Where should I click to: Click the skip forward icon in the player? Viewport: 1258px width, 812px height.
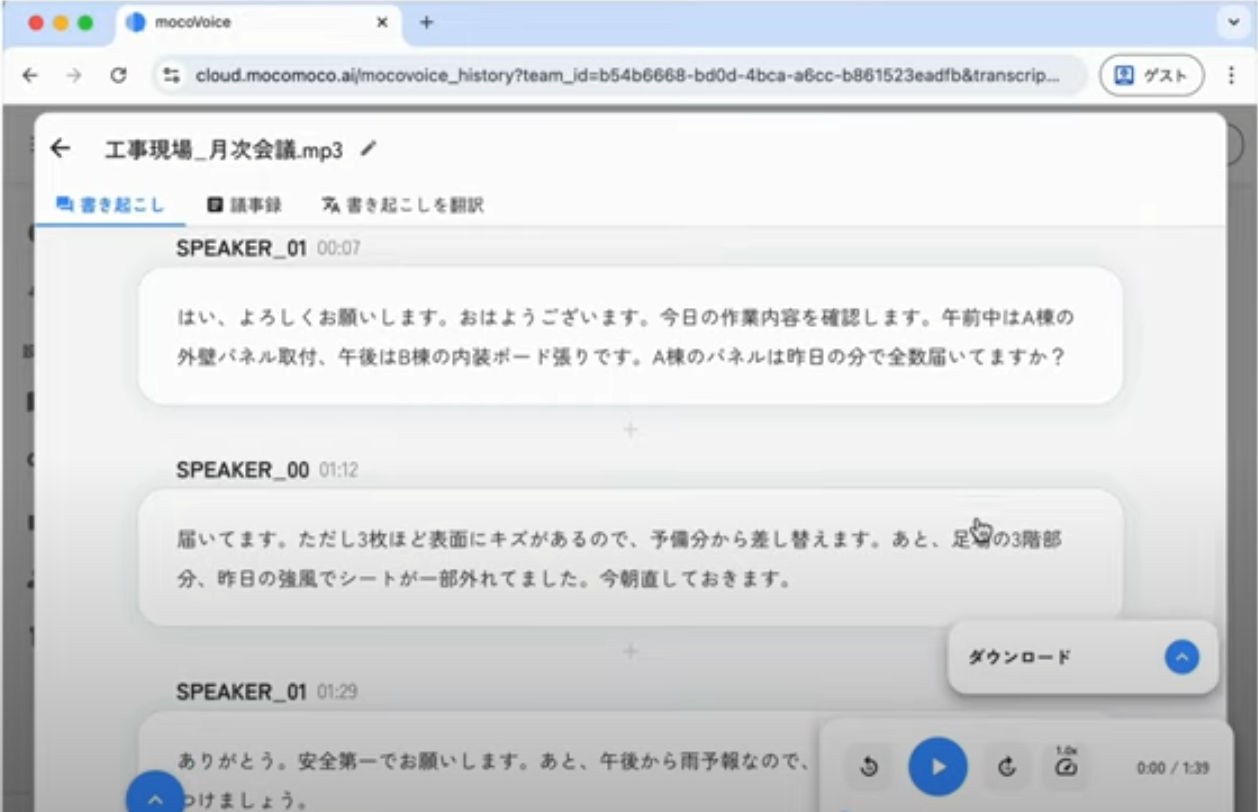tap(1008, 767)
